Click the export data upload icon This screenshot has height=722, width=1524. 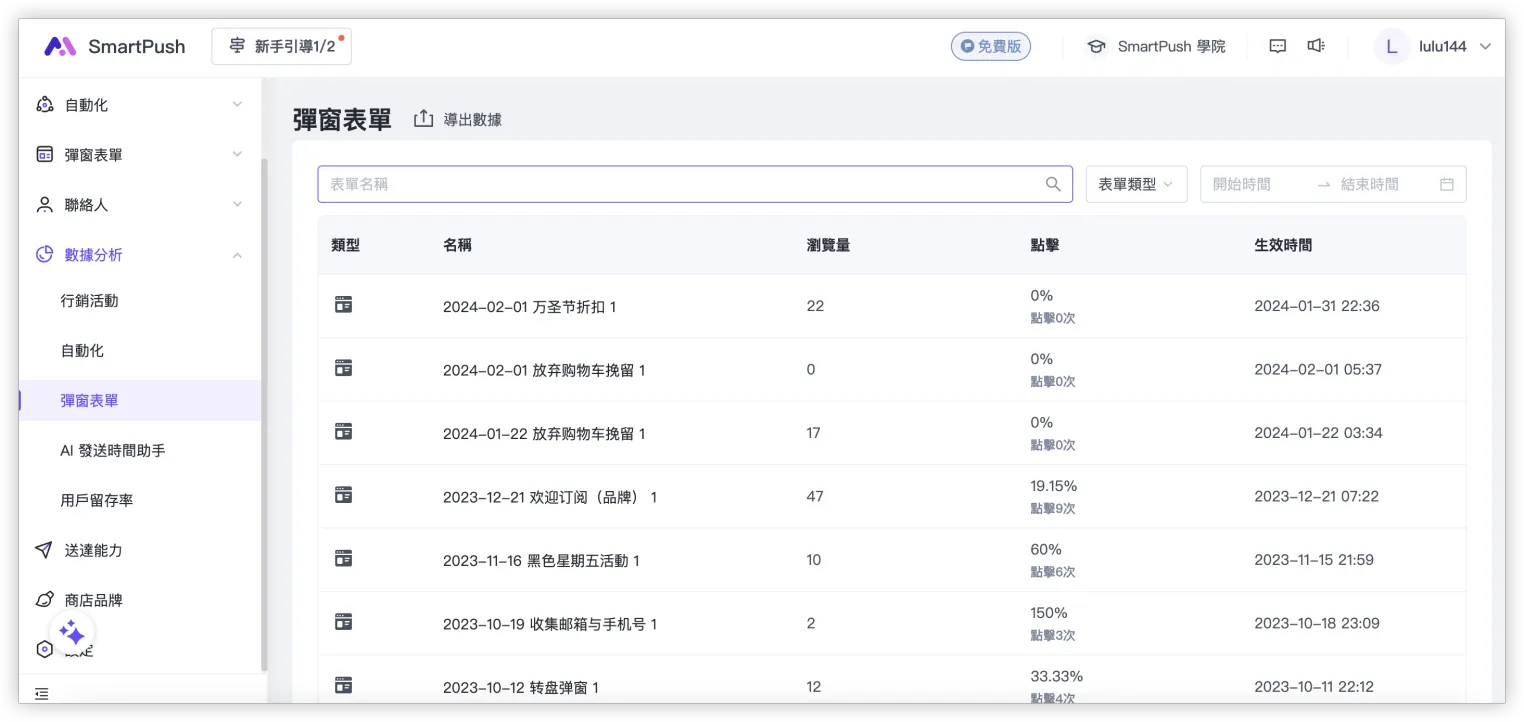(424, 119)
